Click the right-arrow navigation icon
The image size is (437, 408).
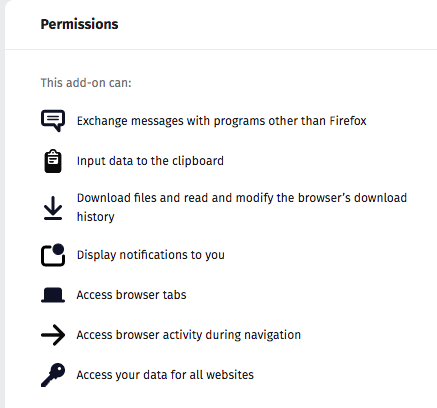click(53, 335)
